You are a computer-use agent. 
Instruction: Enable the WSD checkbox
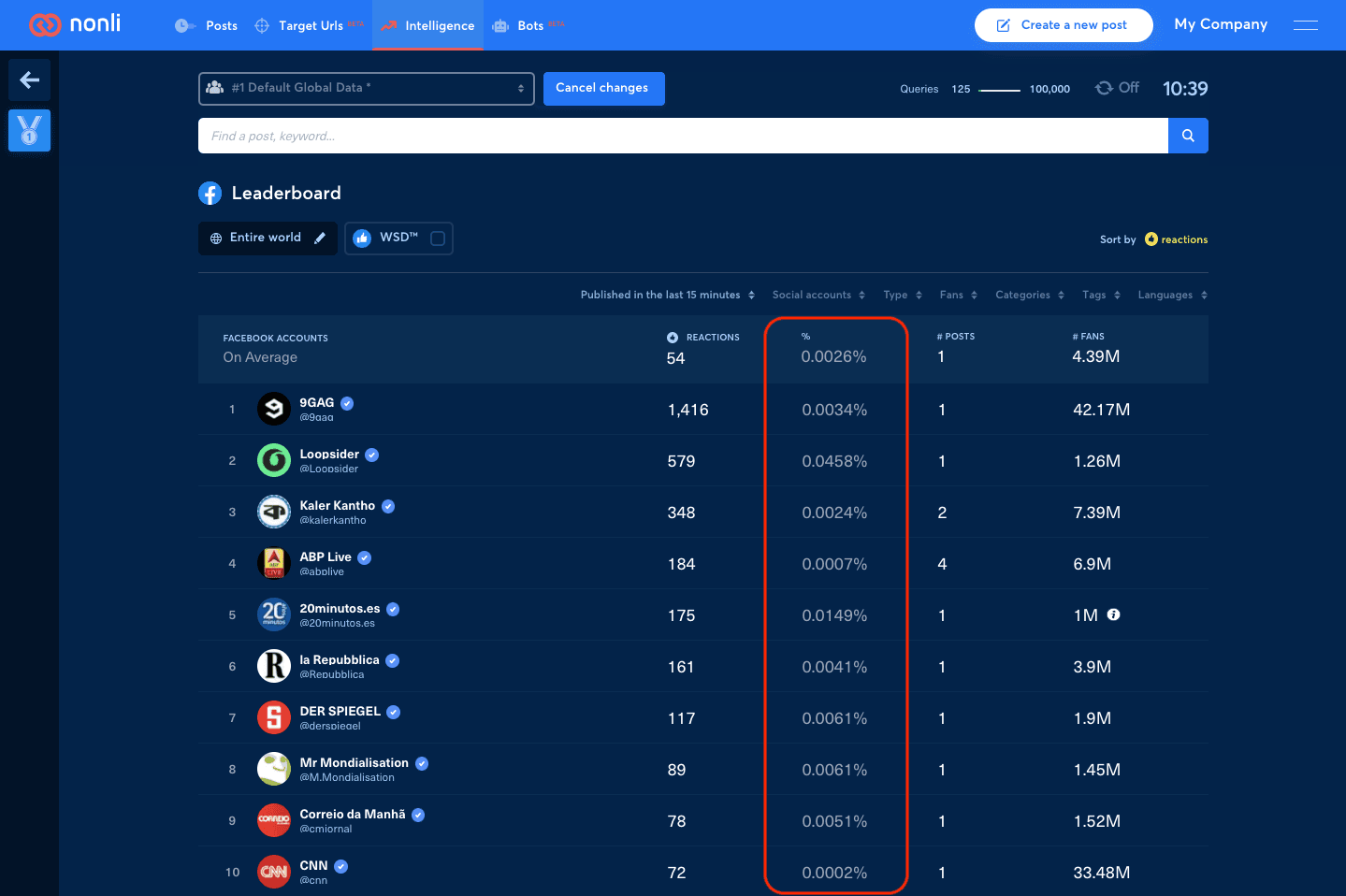437,238
